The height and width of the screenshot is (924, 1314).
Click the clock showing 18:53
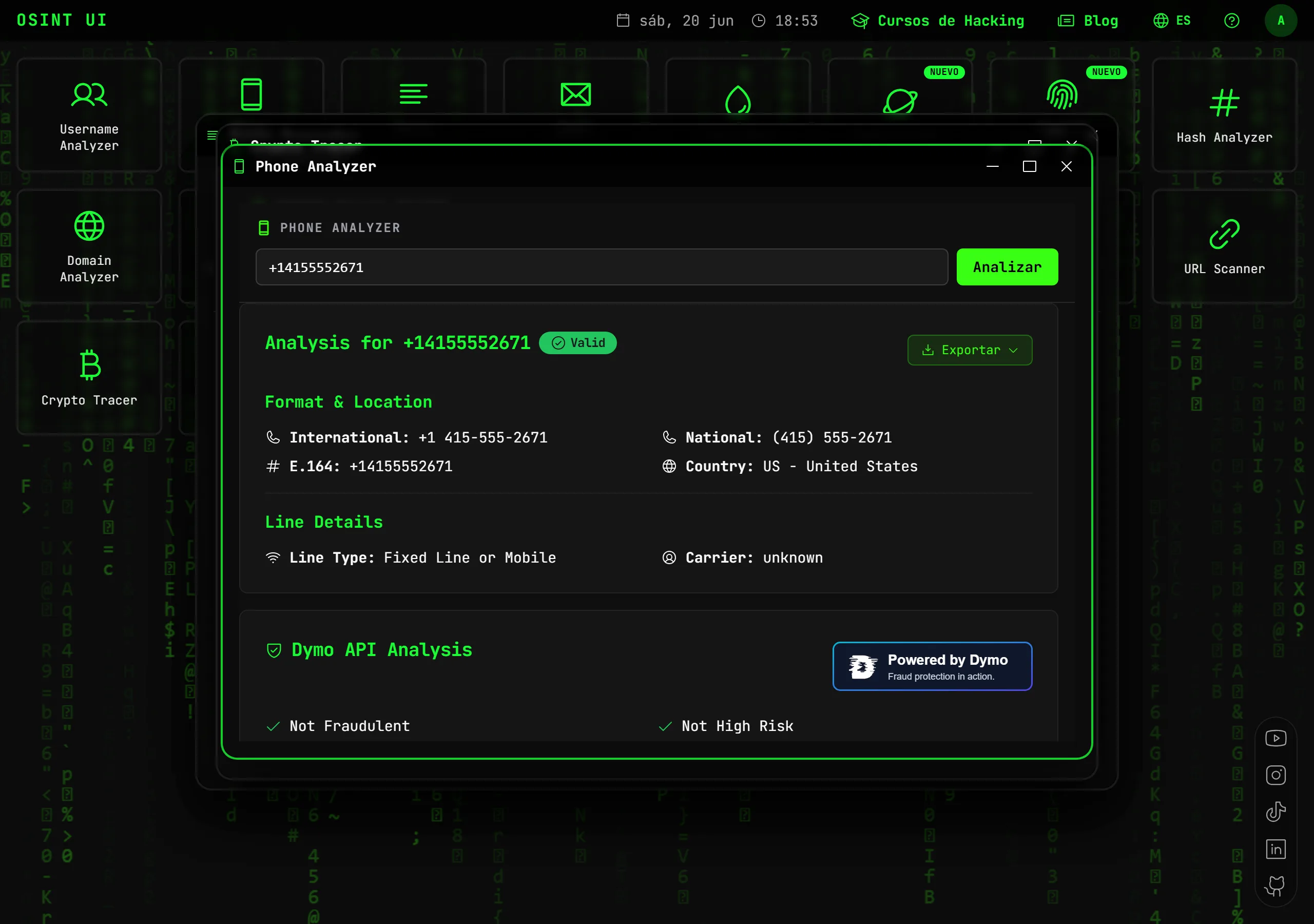tap(784, 21)
